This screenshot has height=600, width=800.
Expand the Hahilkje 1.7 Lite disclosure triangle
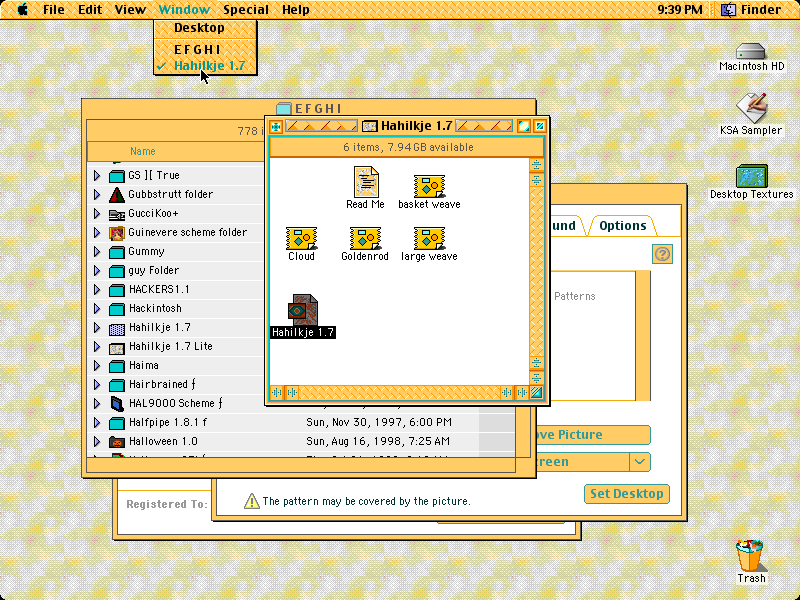tap(97, 347)
